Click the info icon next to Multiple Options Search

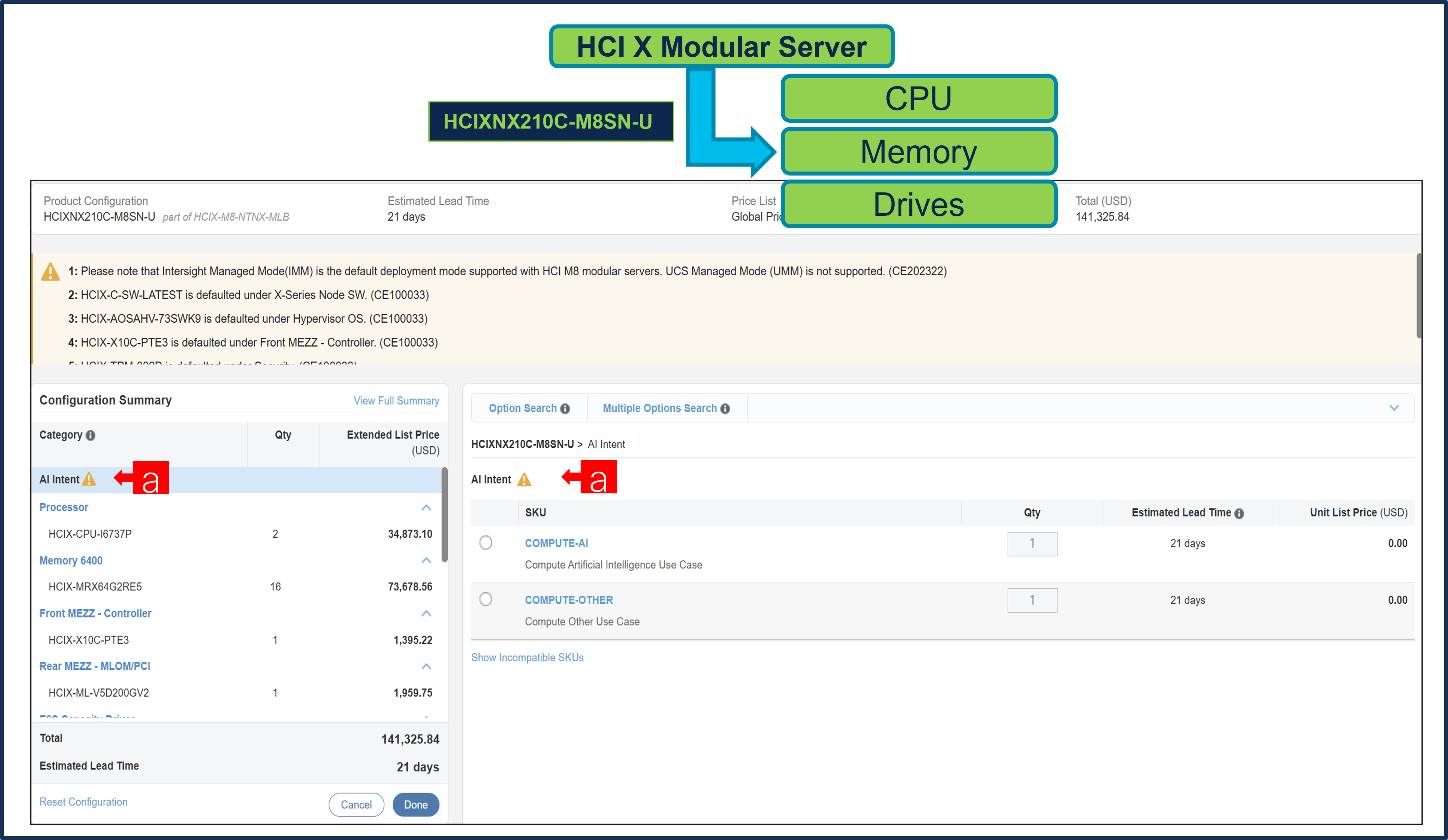click(726, 408)
